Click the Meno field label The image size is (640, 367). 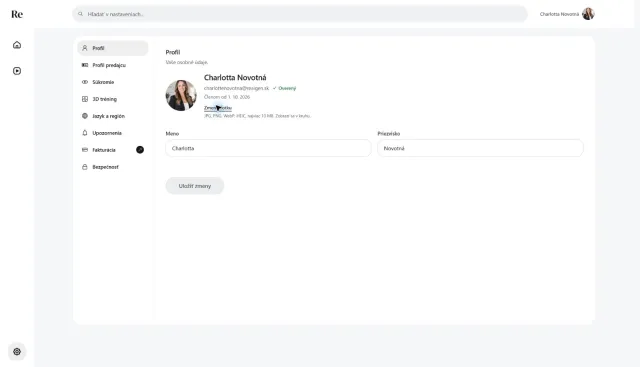172,133
